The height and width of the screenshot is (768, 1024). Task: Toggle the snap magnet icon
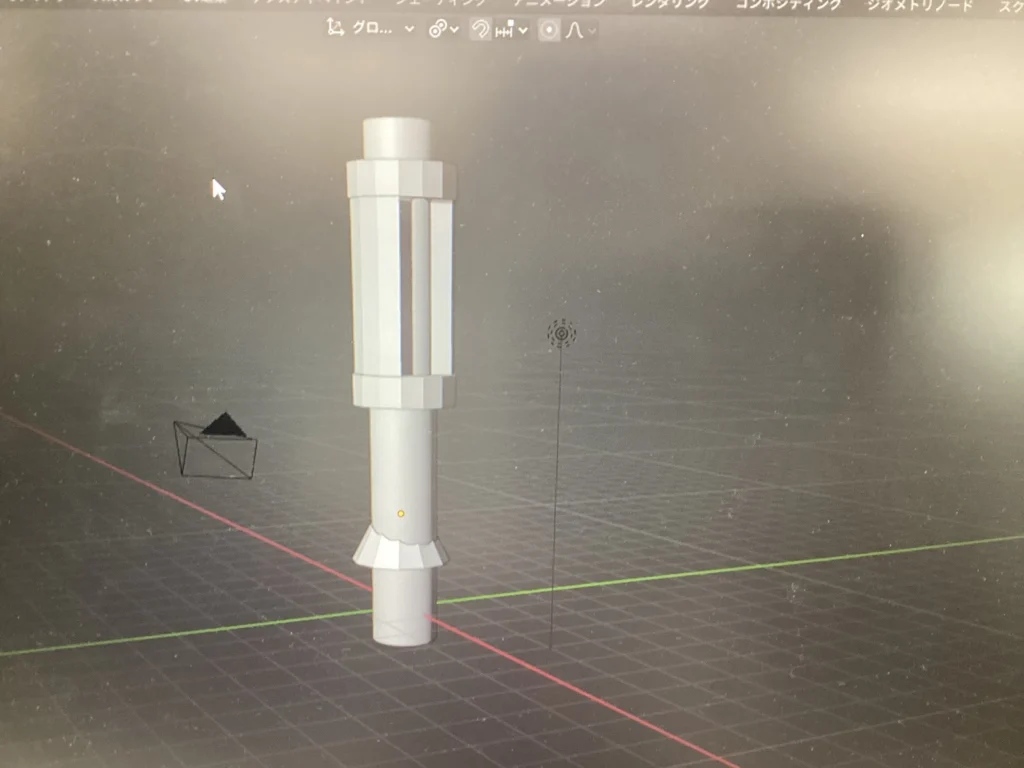[481, 30]
